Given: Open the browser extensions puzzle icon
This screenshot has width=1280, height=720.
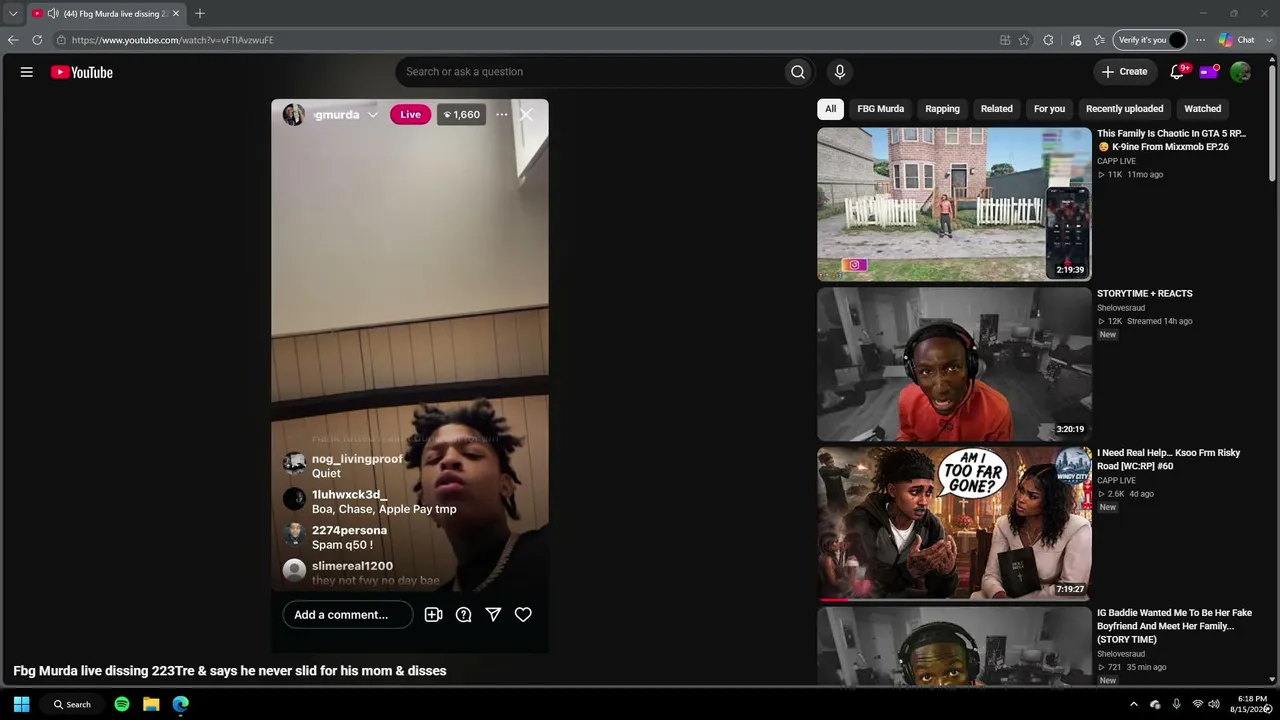Looking at the screenshot, I should (1048, 40).
